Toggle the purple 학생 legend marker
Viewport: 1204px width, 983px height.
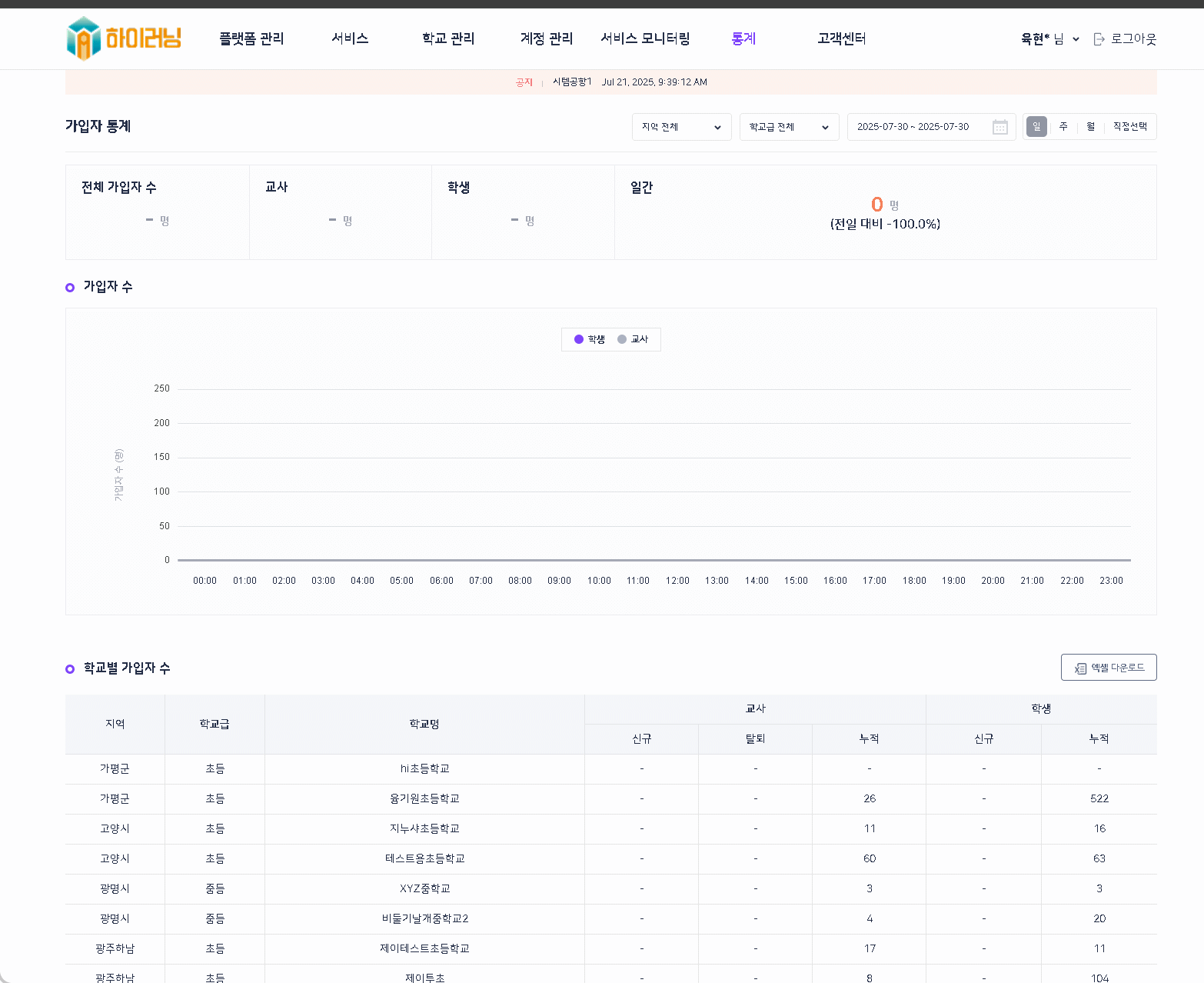(x=579, y=339)
